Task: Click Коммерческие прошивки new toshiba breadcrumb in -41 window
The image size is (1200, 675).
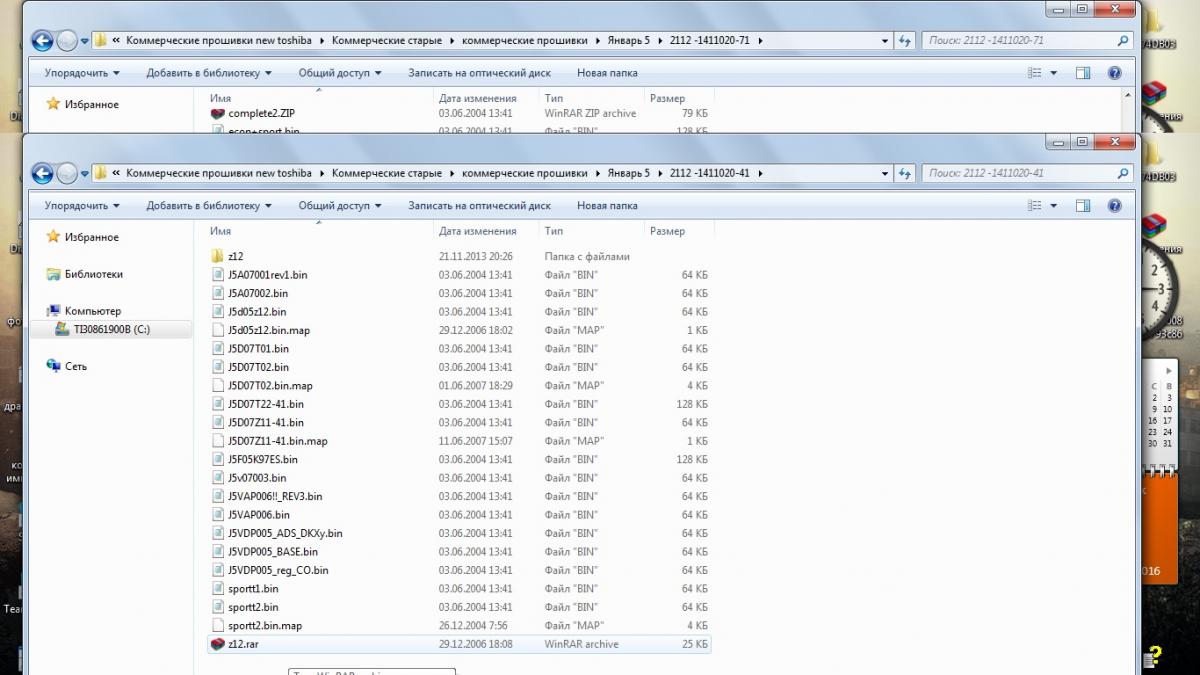Action: 219,173
